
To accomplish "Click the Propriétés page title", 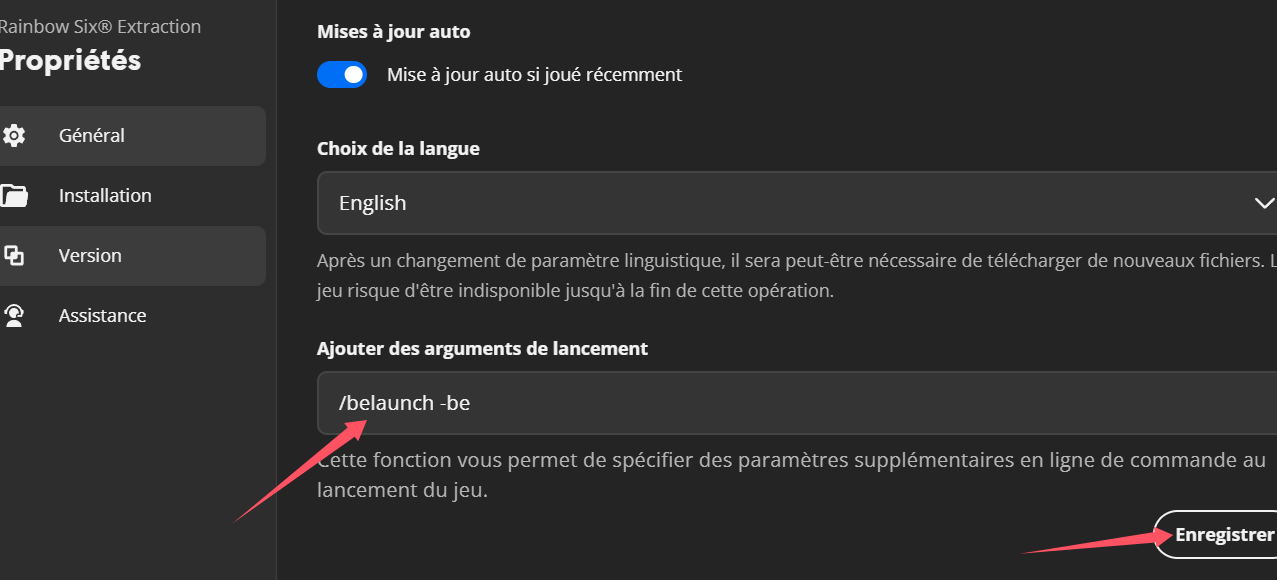I will tap(70, 61).
